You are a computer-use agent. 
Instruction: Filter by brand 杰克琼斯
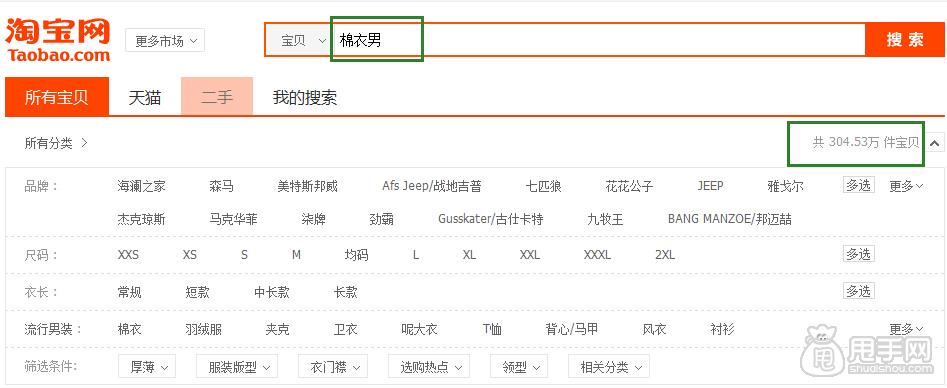pyautogui.click(x=141, y=218)
